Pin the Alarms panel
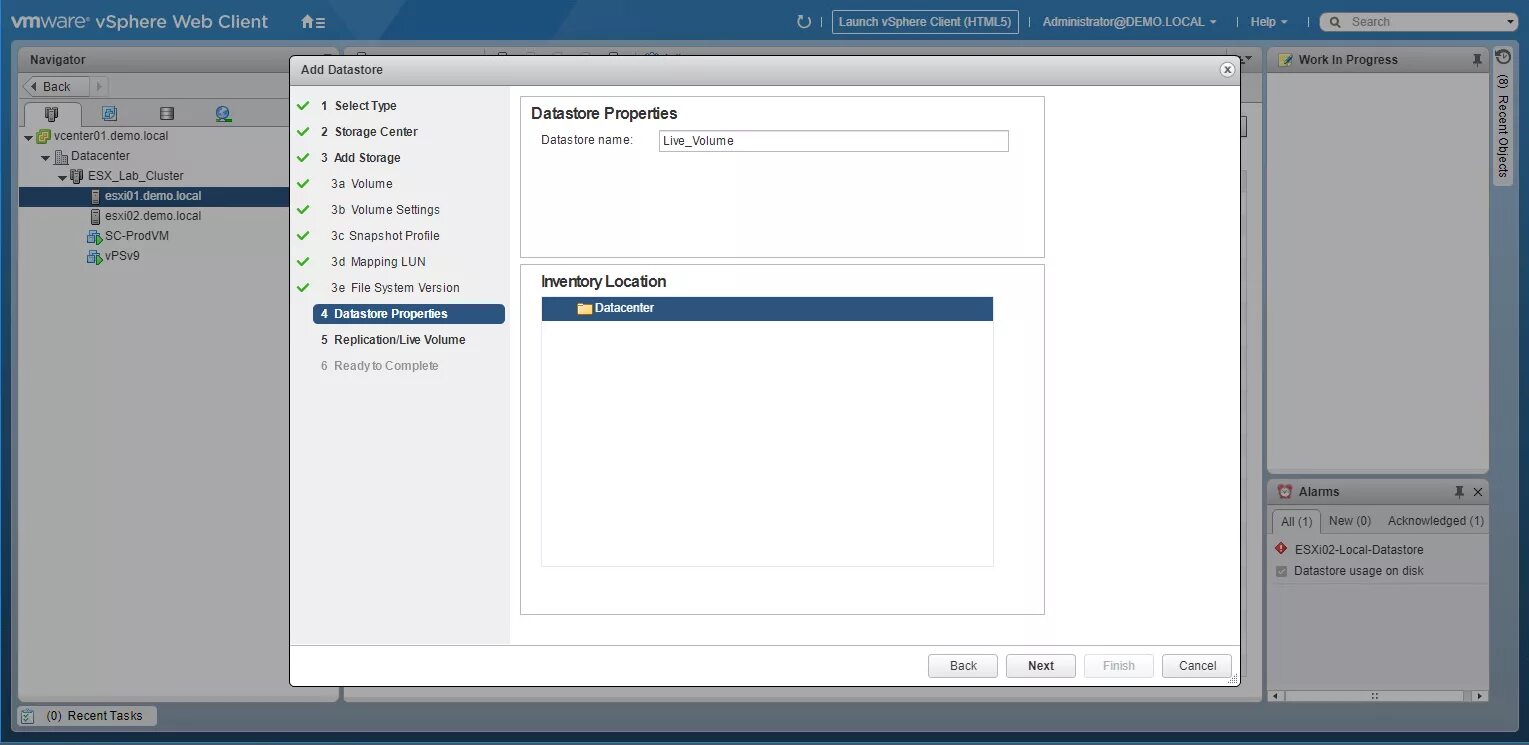Screen dimensions: 1529x745 [x=1459, y=491]
